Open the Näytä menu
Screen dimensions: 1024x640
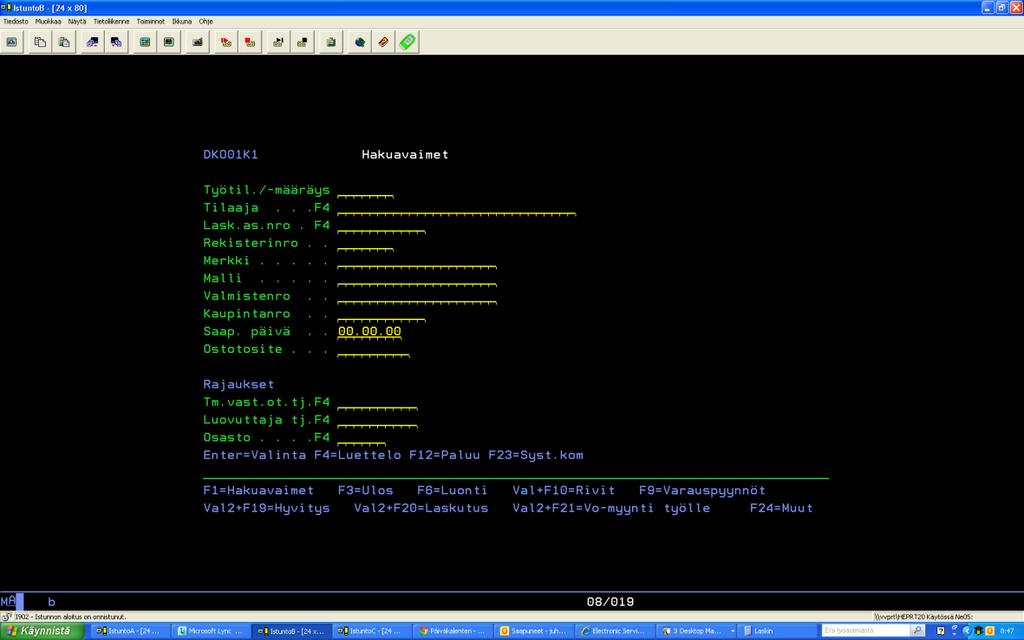click(x=77, y=21)
